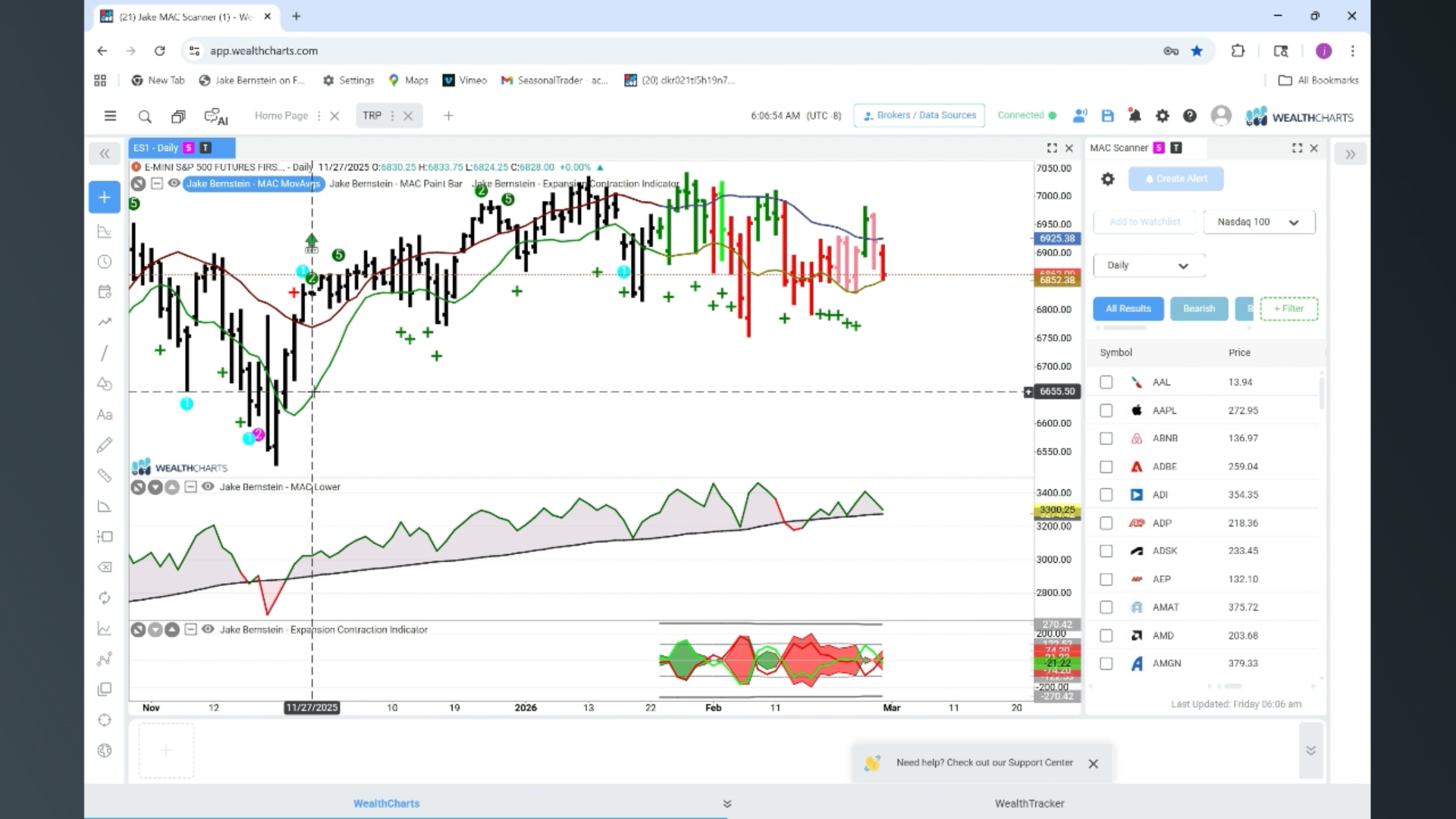The width and height of the screenshot is (1456, 819).
Task: Switch to the Home Page tab
Action: [x=281, y=116]
